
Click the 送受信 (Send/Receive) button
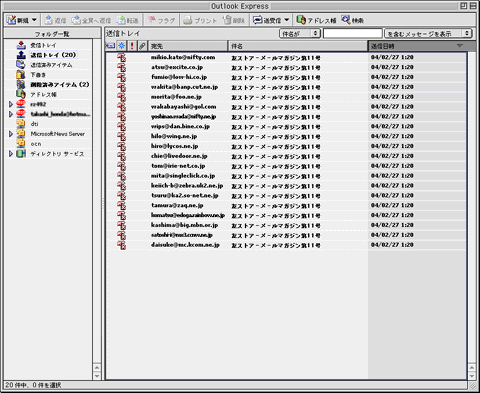coord(267,20)
